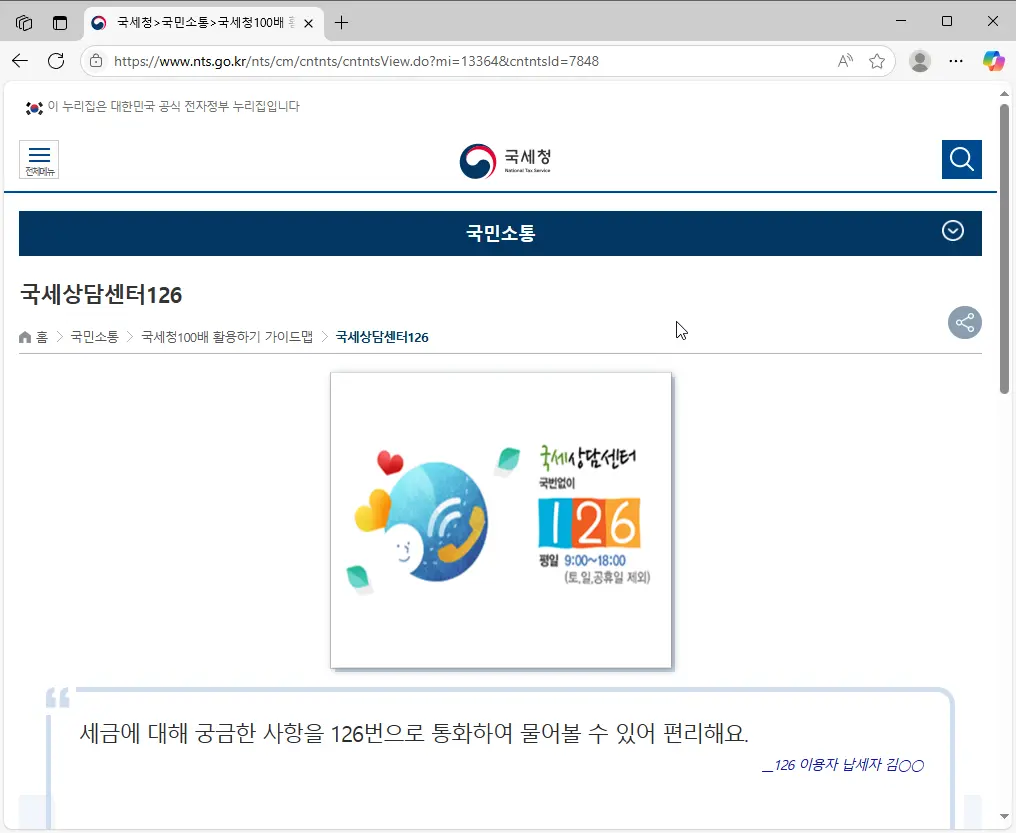This screenshot has width=1016, height=833.
Task: Click the scrollbar down arrow
Action: [x=1004, y=817]
